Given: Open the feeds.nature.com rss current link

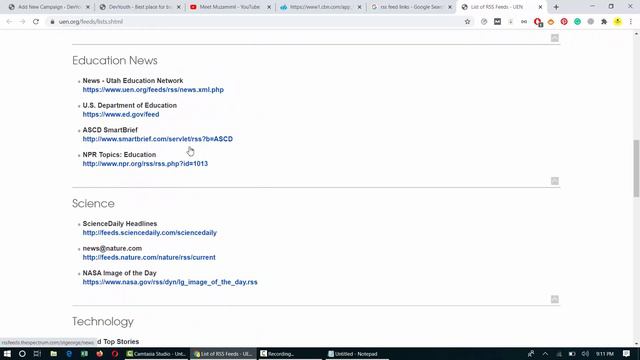Looking at the screenshot, I should pos(149,258).
